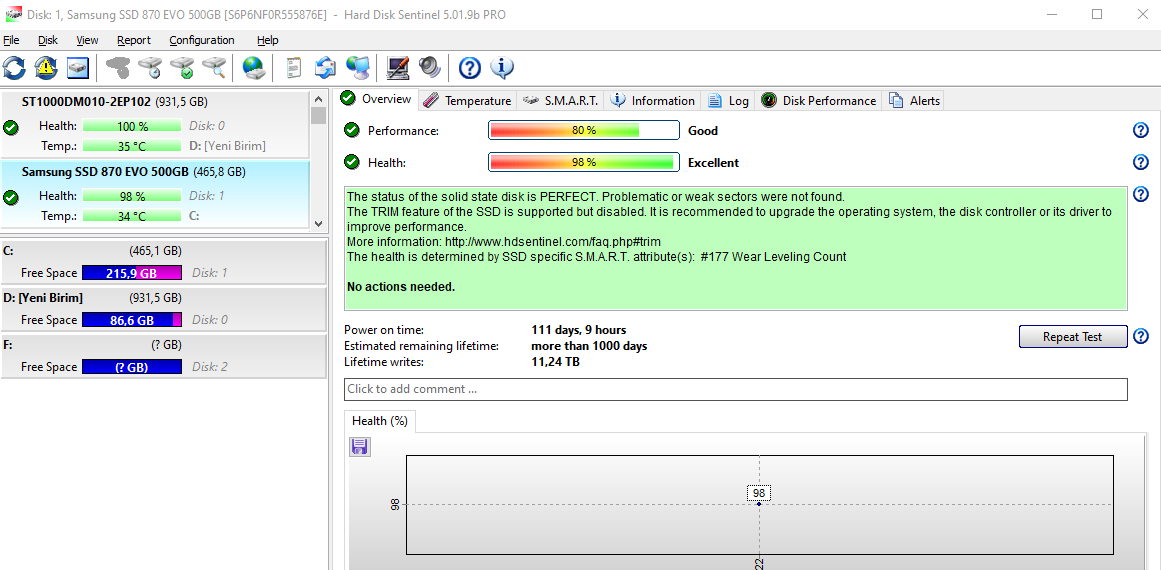Select the F: partition entry
The width and height of the screenshot is (1161, 570).
tap(163, 356)
